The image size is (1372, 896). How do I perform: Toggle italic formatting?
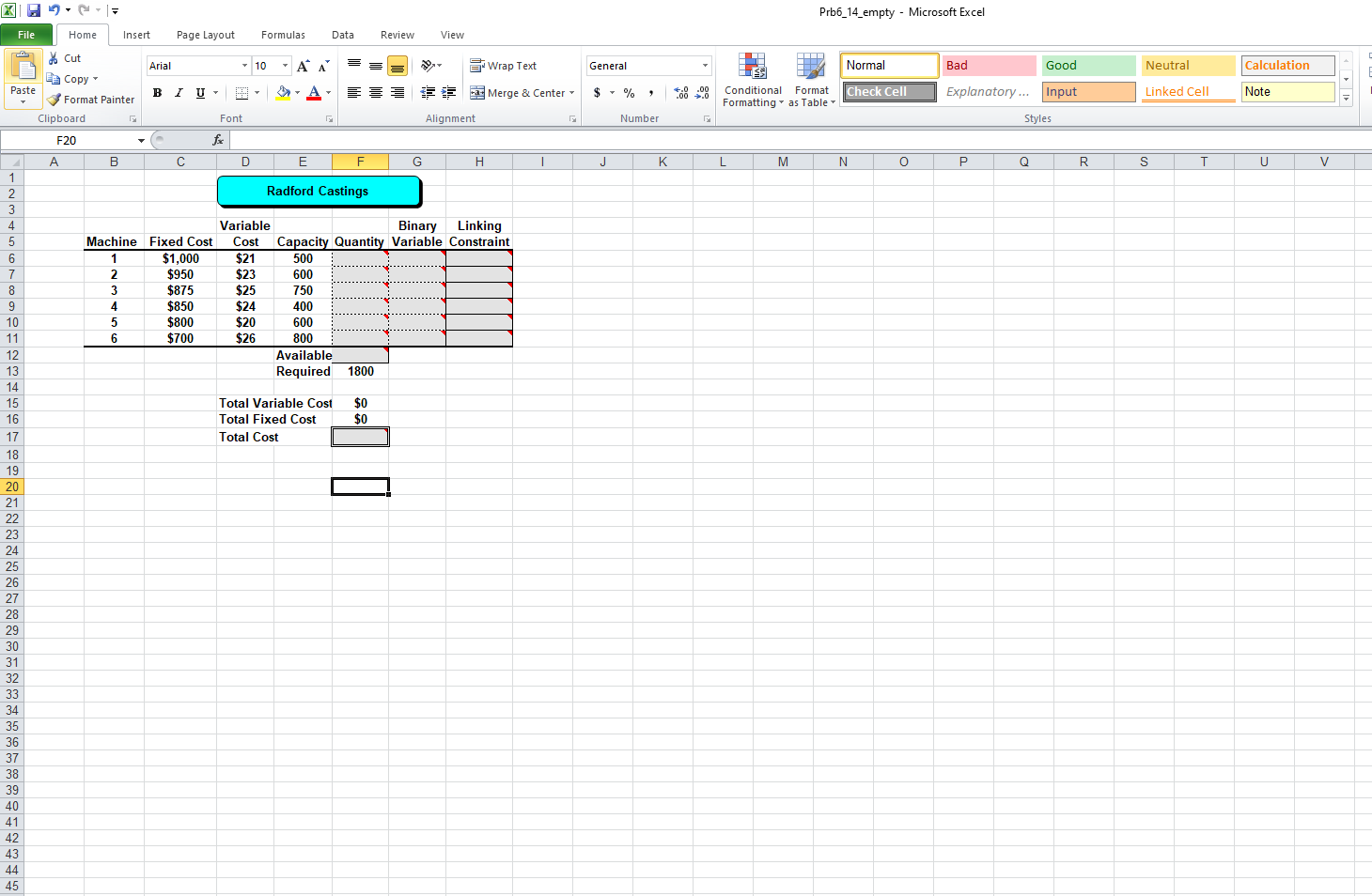point(179,93)
